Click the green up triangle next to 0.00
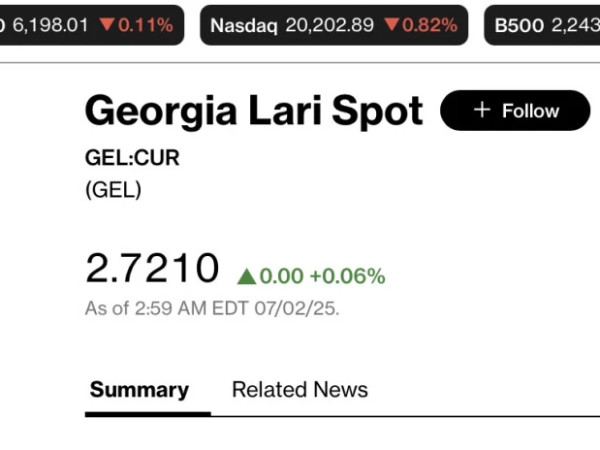The width and height of the screenshot is (600, 450). (246, 276)
